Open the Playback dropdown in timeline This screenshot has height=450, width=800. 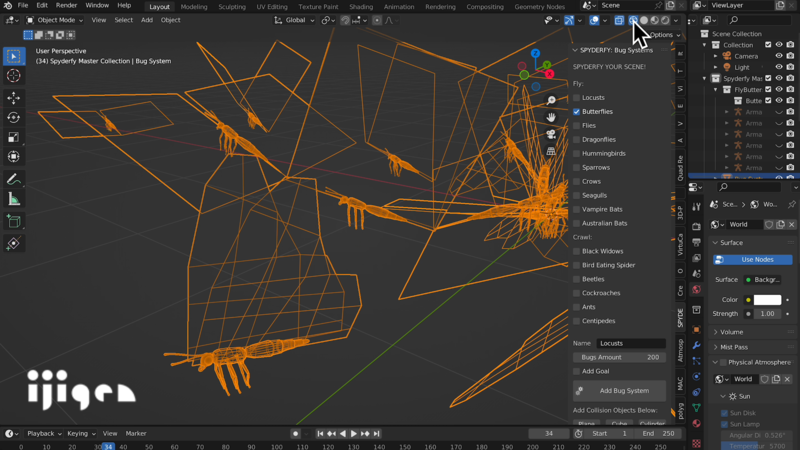click(x=44, y=434)
